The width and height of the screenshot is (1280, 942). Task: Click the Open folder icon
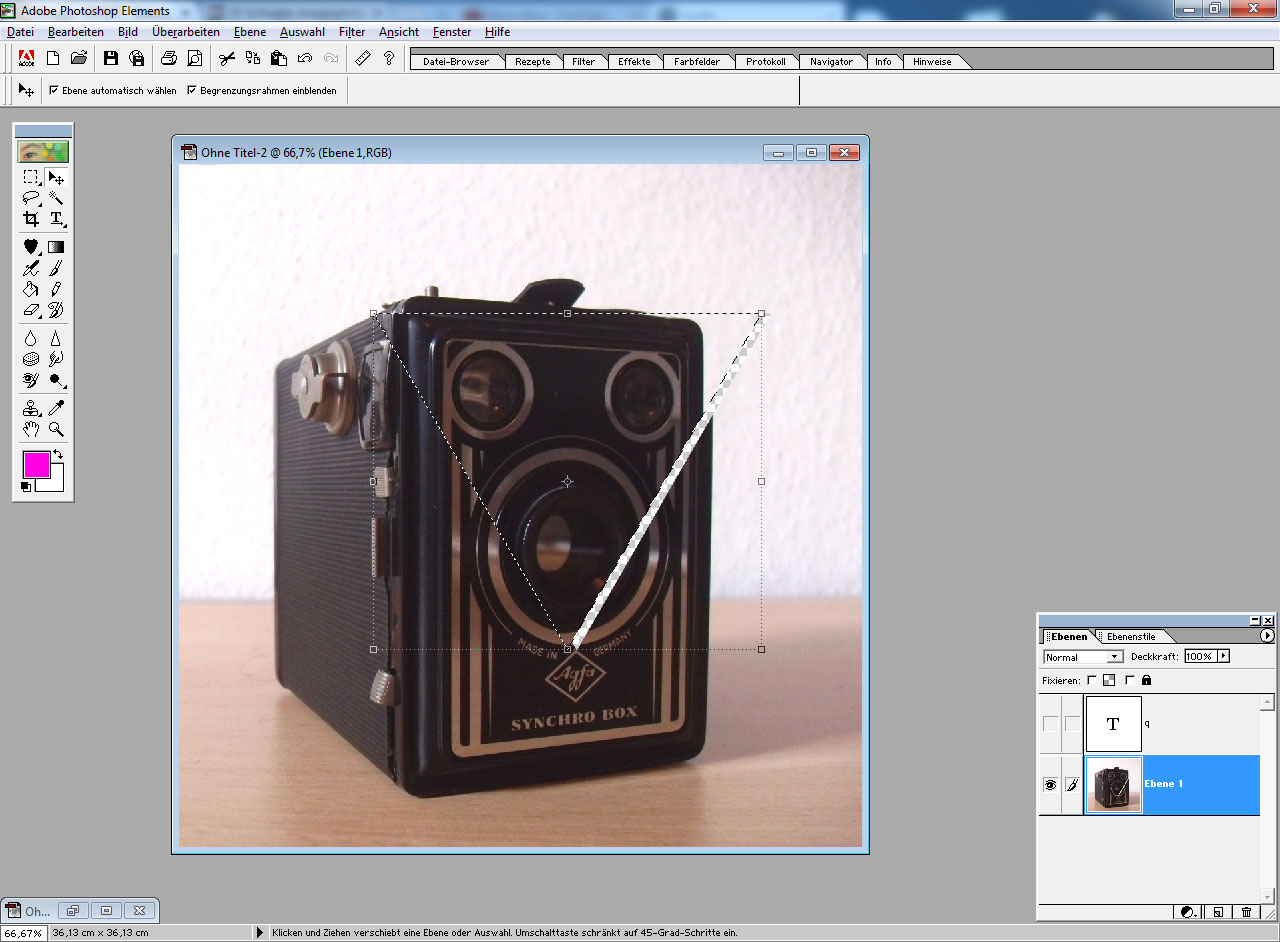pos(79,58)
